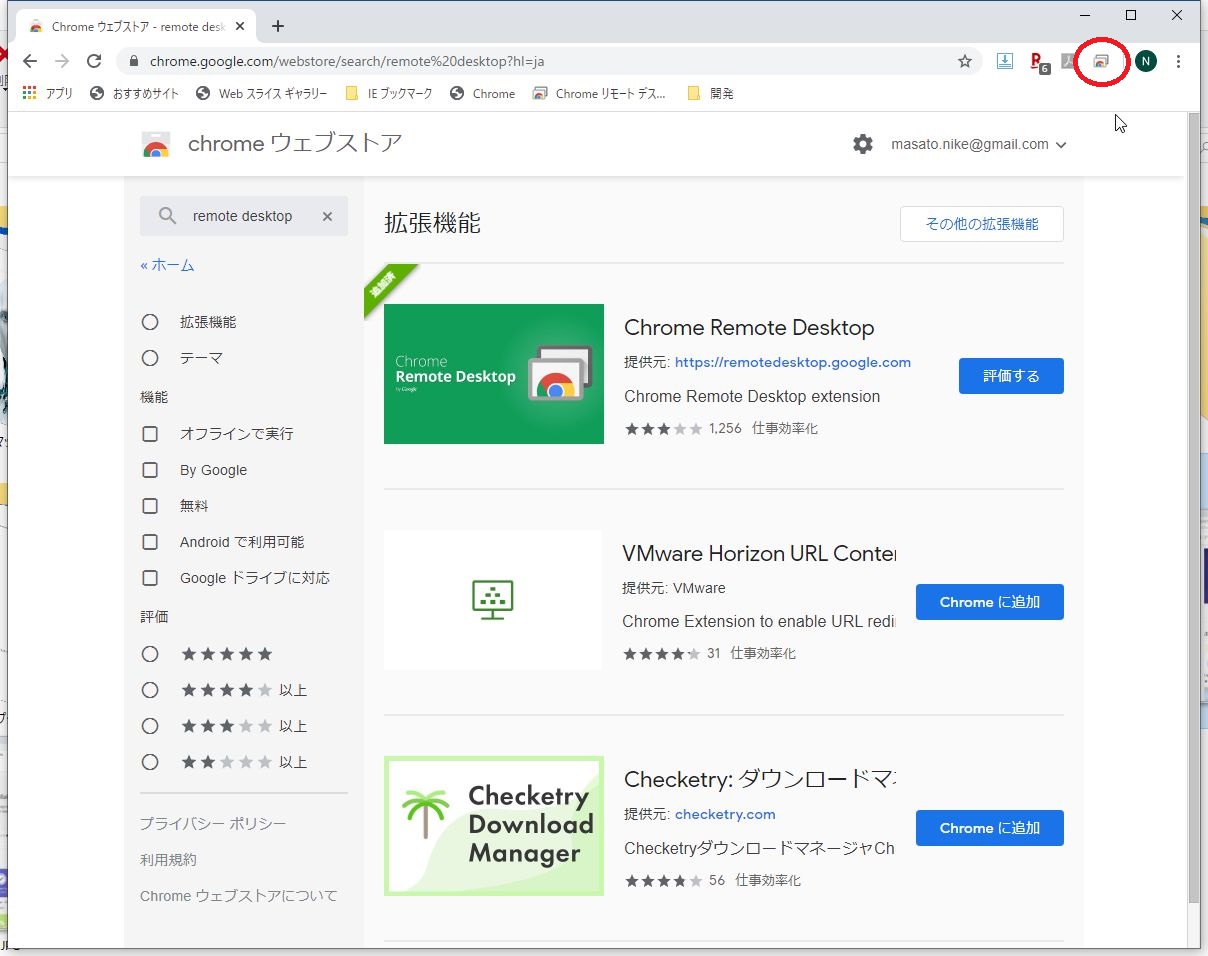Click the Checketry Download Manager thumbnail

point(494,826)
